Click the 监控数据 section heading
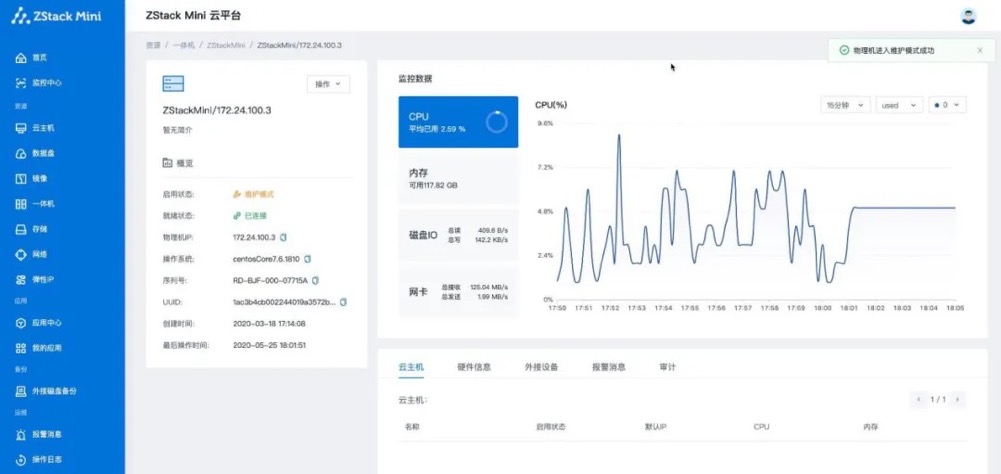 pos(415,79)
